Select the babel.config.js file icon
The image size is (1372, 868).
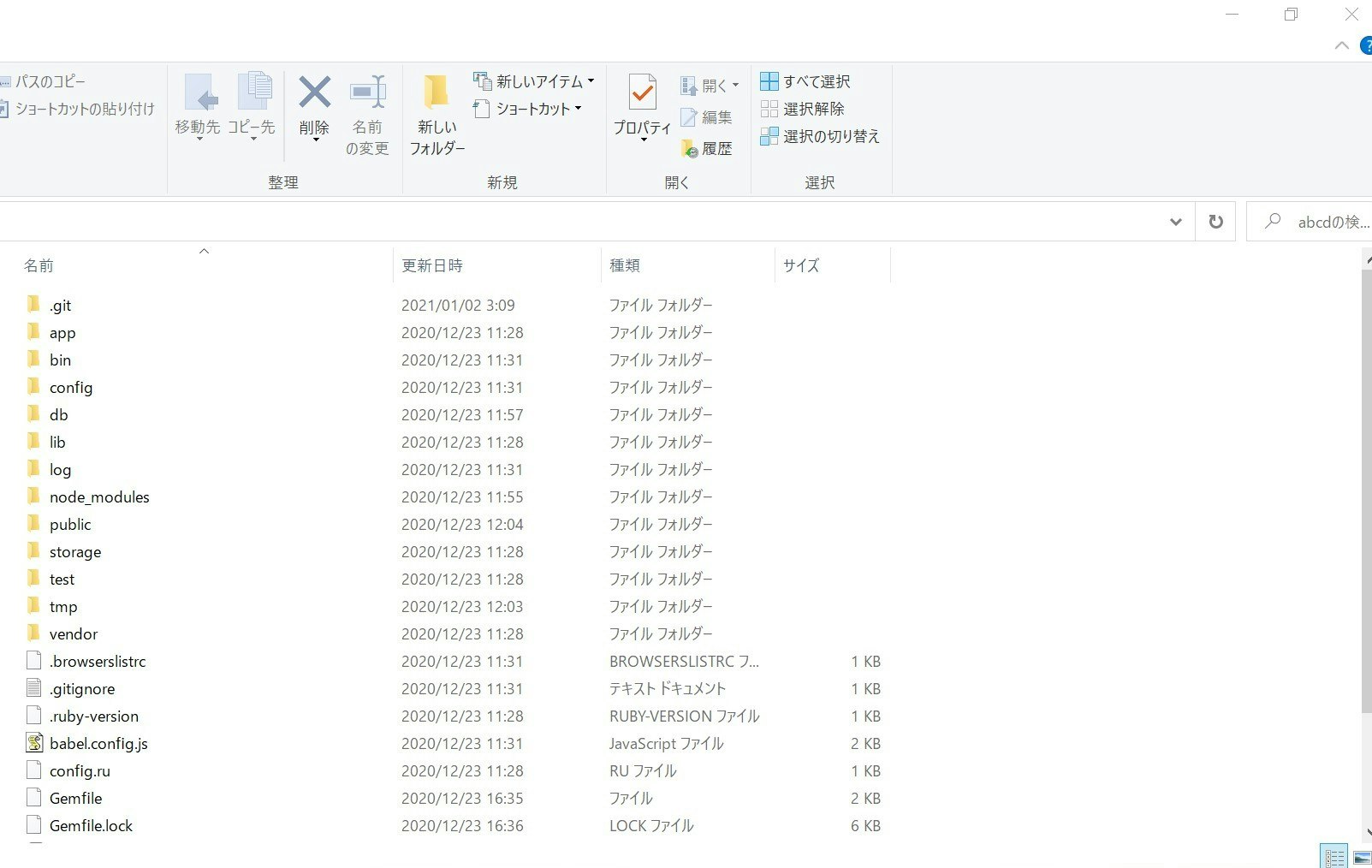tap(34, 743)
